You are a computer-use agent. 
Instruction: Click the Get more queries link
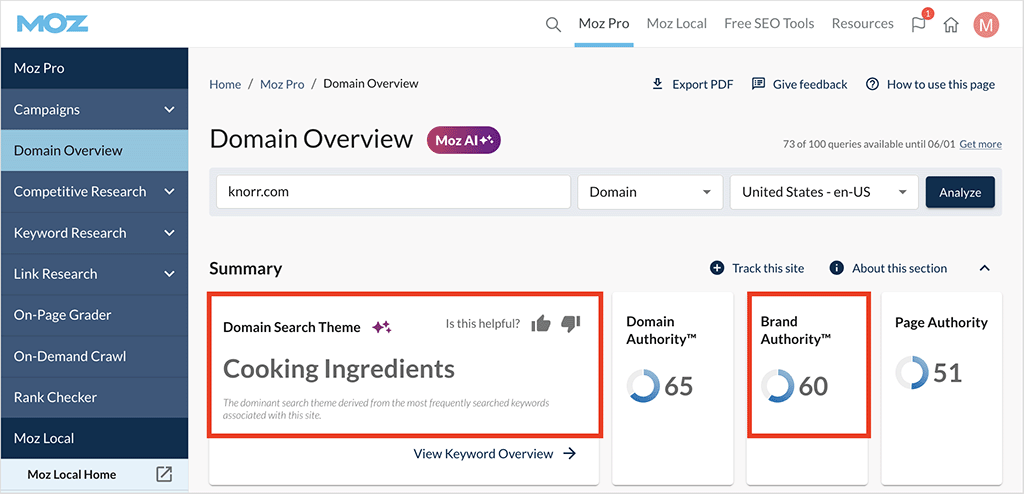coord(980,144)
